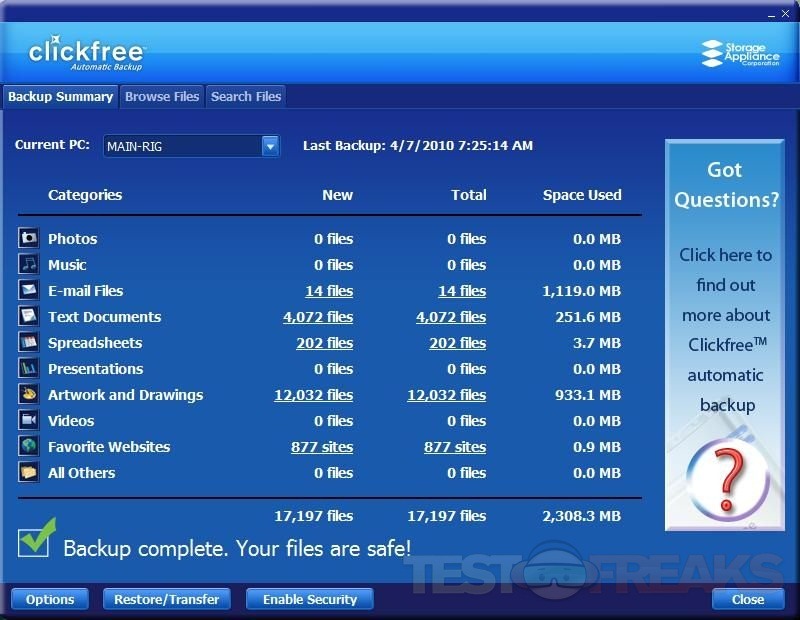This screenshot has width=800, height=620.
Task: Click the Spreadsheets category icon
Action: pyautogui.click(x=28, y=342)
